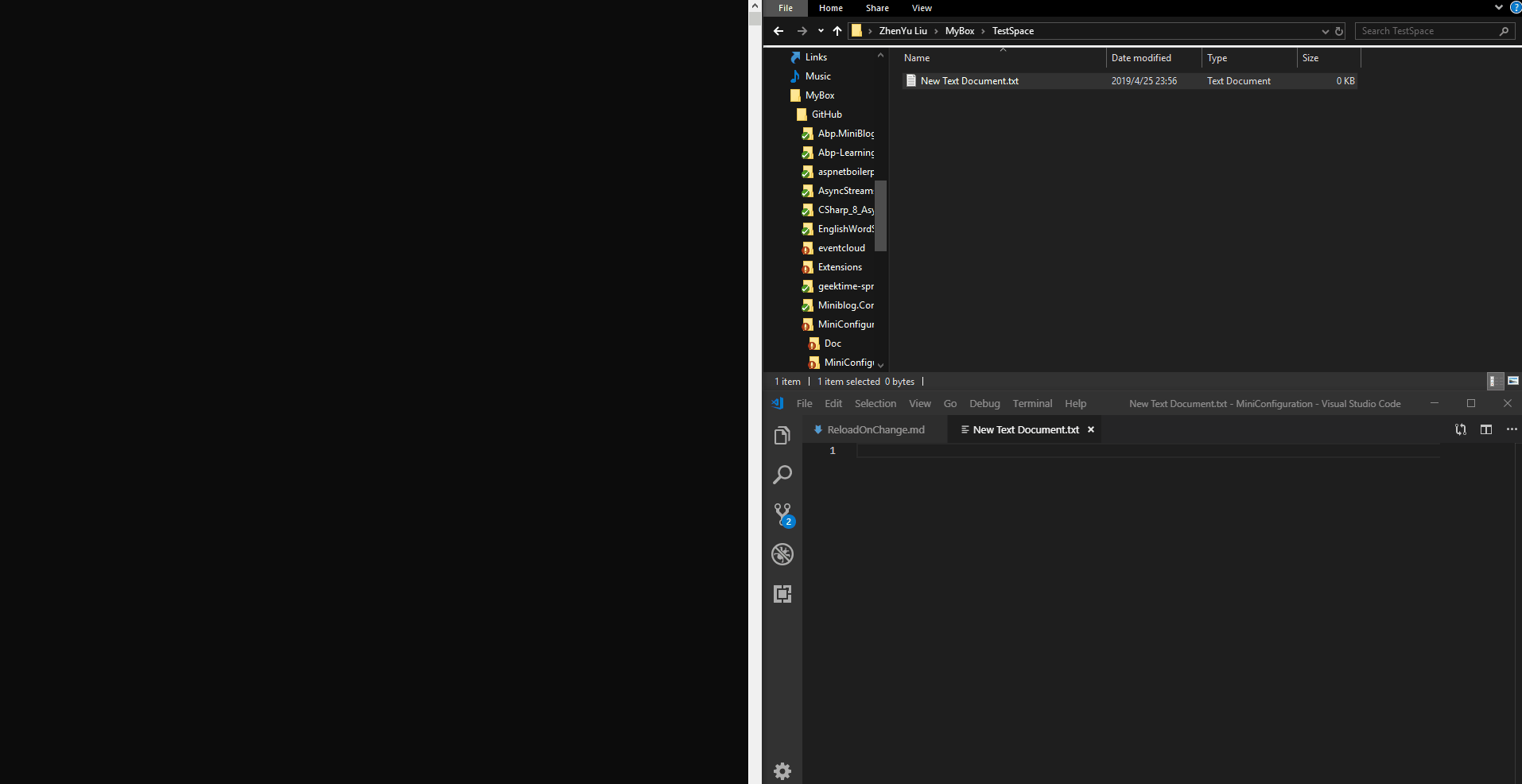Image resolution: width=1522 pixels, height=784 pixels.
Task: Select Links in navigation tree
Action: (816, 57)
